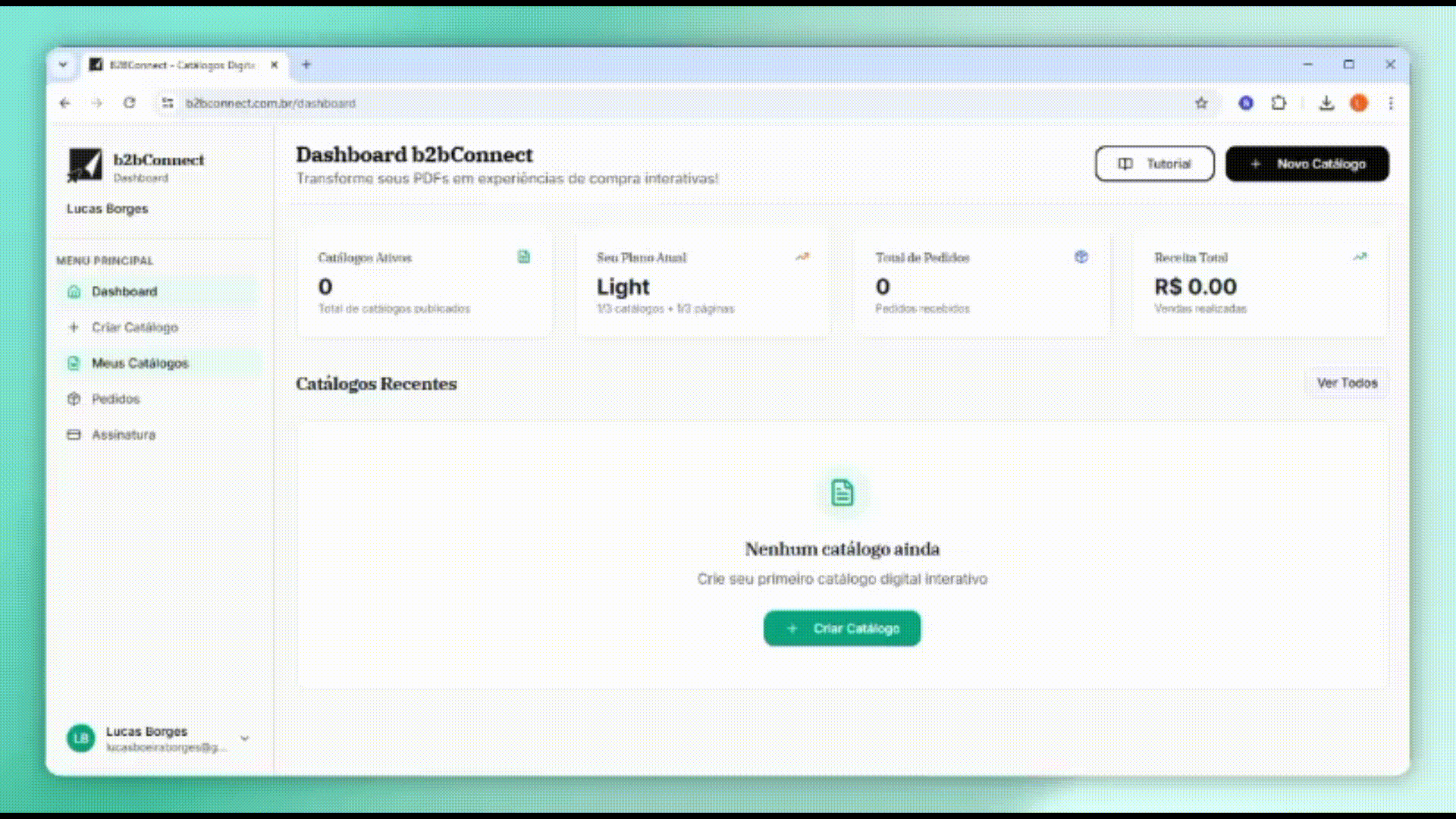The image size is (1456, 819).
Task: Click the plus icon beside Criar Catálogo in sidebar
Action: point(74,328)
